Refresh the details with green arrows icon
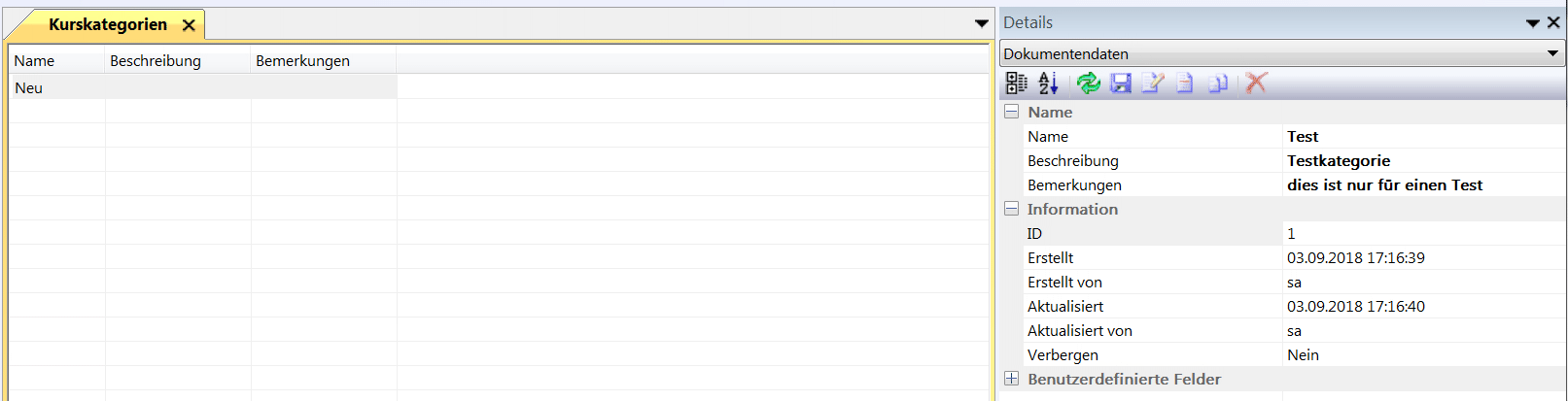The image size is (1568, 401). pos(1089,84)
